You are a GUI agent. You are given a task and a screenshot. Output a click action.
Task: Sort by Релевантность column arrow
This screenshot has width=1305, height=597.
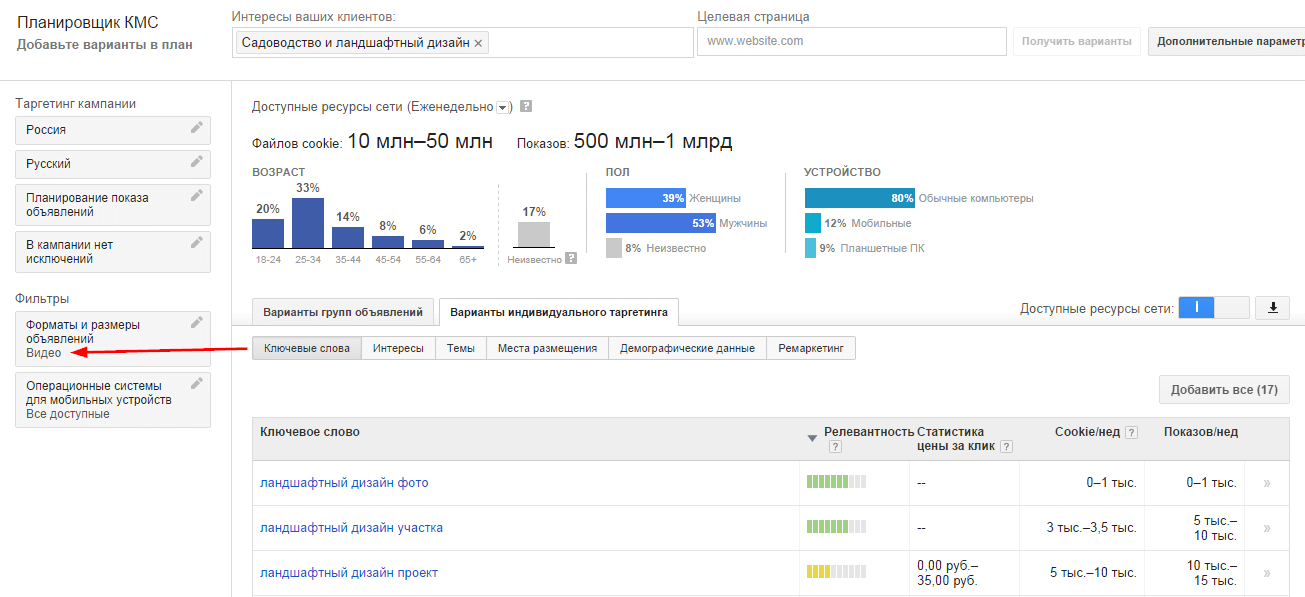click(812, 438)
